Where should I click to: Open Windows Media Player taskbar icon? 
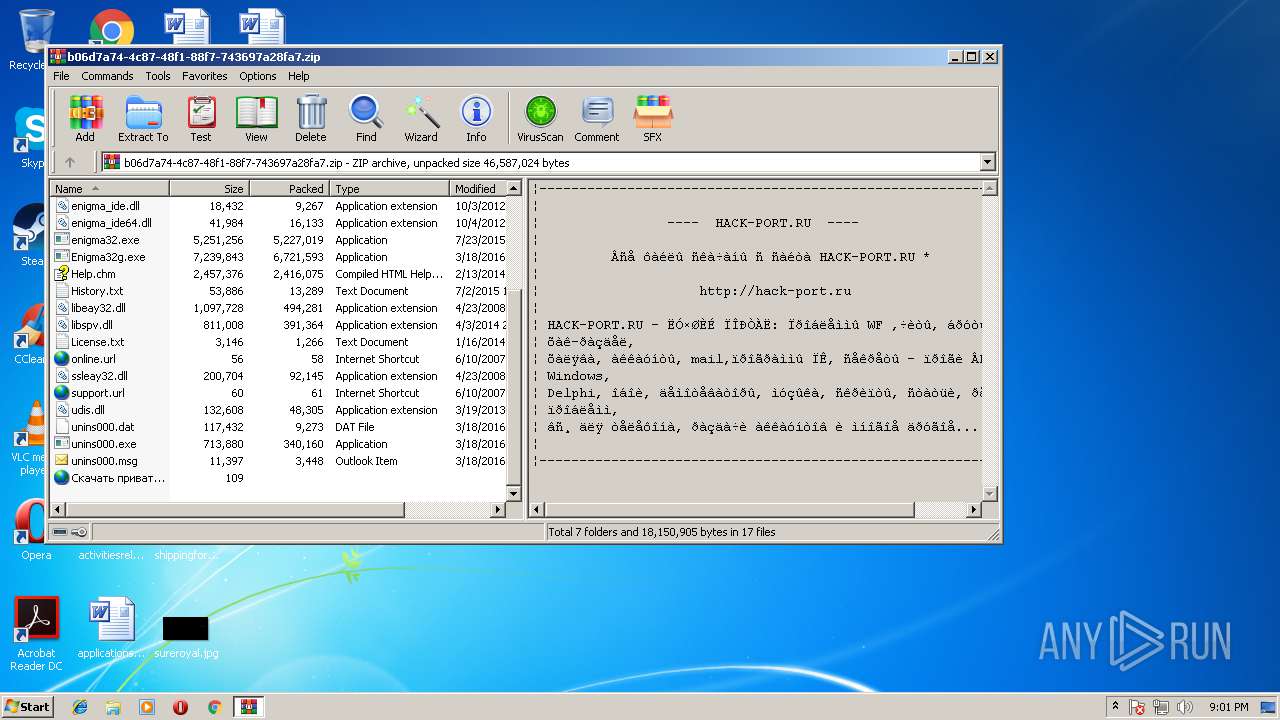147,707
